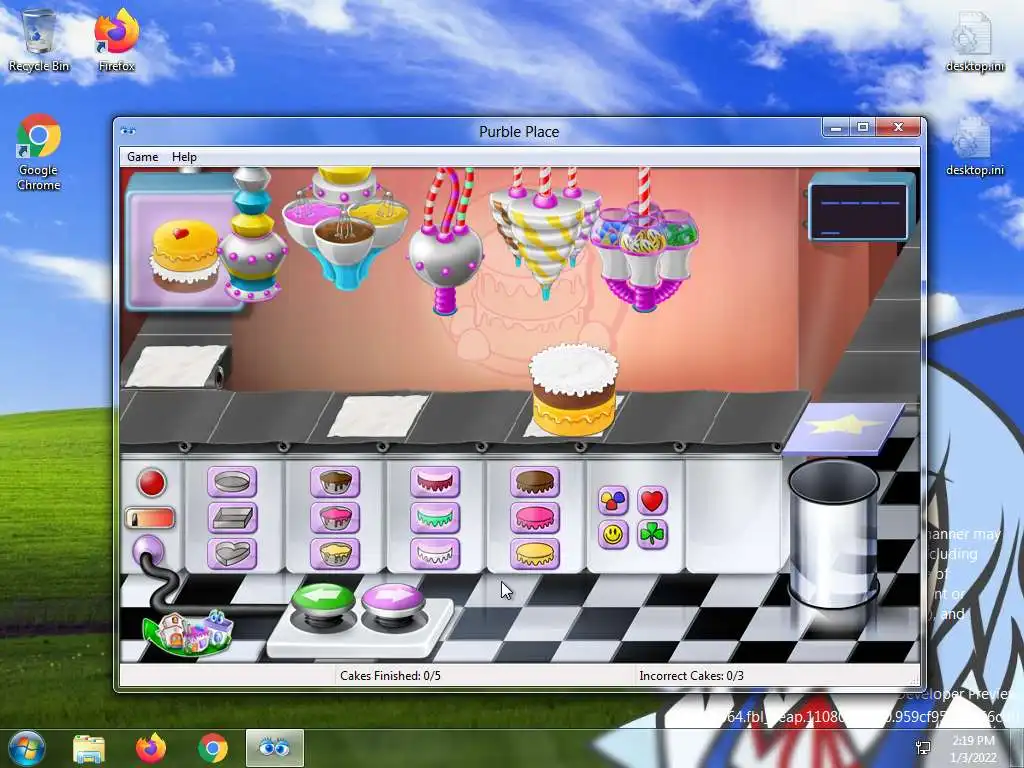Open the Help menu
This screenshot has height=768, width=1024.
184,157
